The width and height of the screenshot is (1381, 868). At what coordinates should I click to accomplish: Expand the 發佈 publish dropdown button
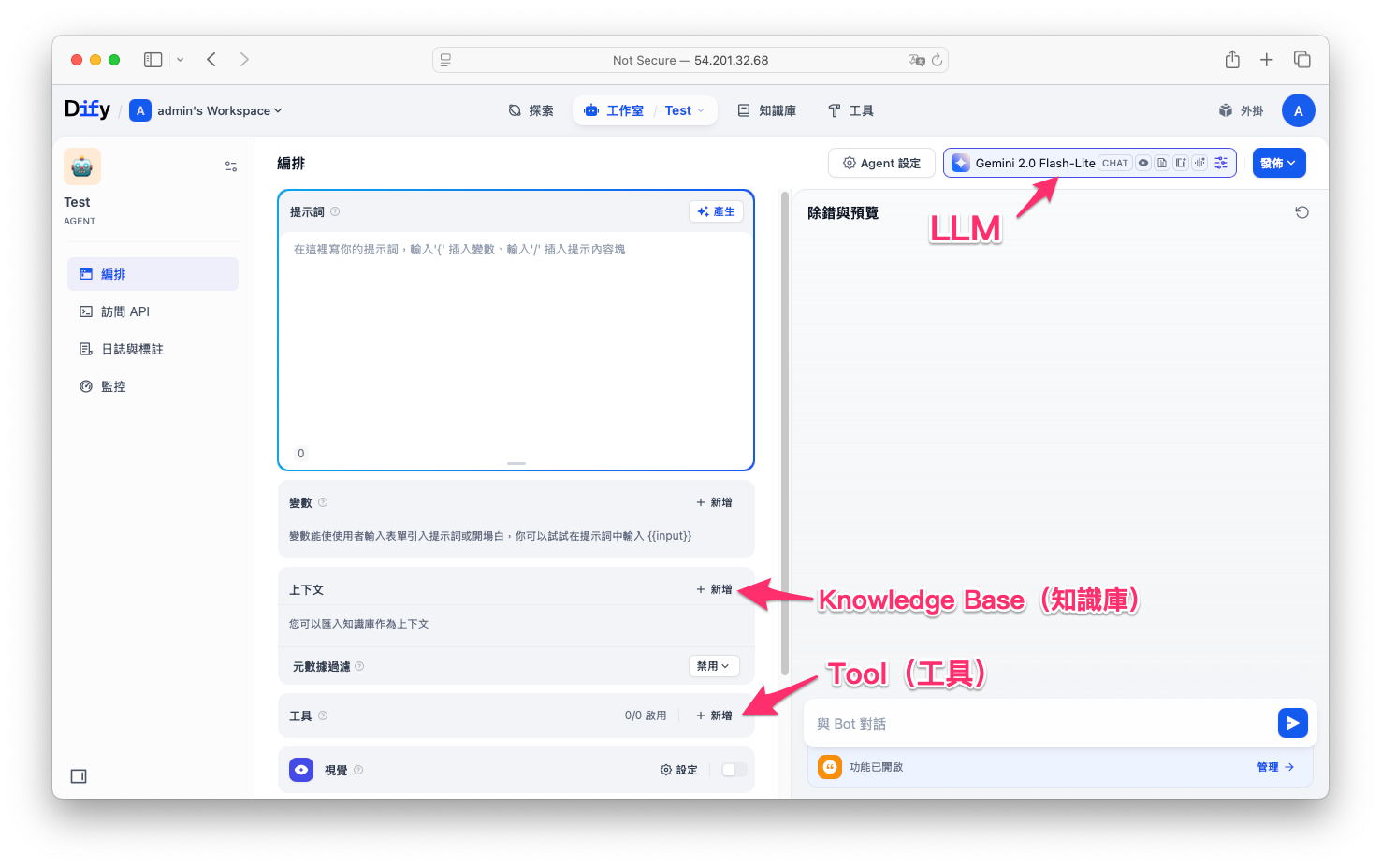click(x=1278, y=163)
